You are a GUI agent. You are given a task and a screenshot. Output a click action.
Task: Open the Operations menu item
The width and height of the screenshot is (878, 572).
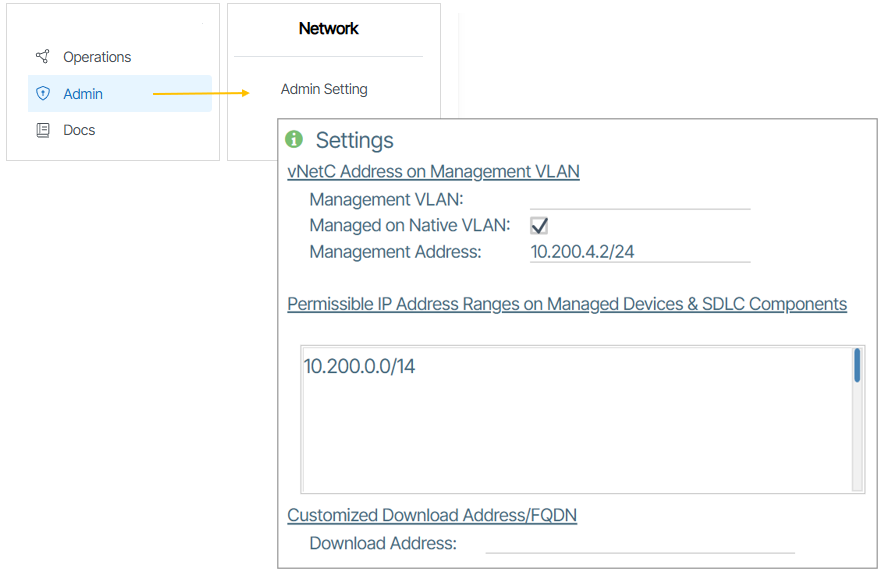click(97, 57)
